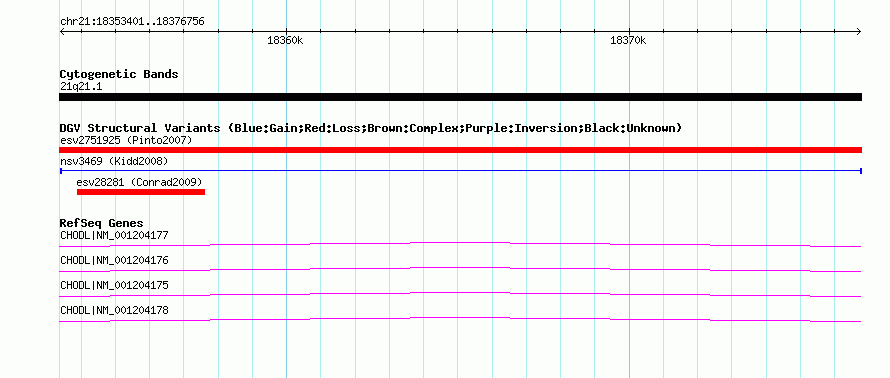This screenshot has height=378, width=890.
Task: Click the black 21q21.1 cytogenetic band bar
Action: [x=460, y=97]
